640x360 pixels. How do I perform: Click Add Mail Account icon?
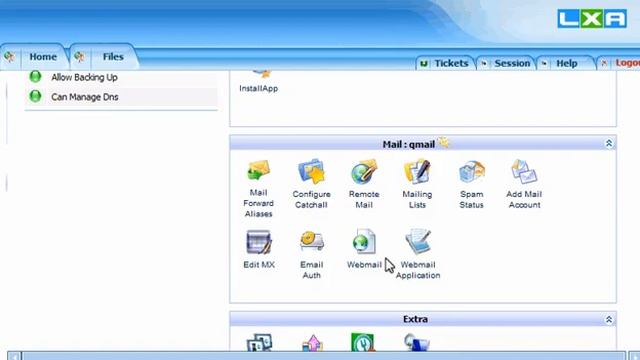coord(524,172)
